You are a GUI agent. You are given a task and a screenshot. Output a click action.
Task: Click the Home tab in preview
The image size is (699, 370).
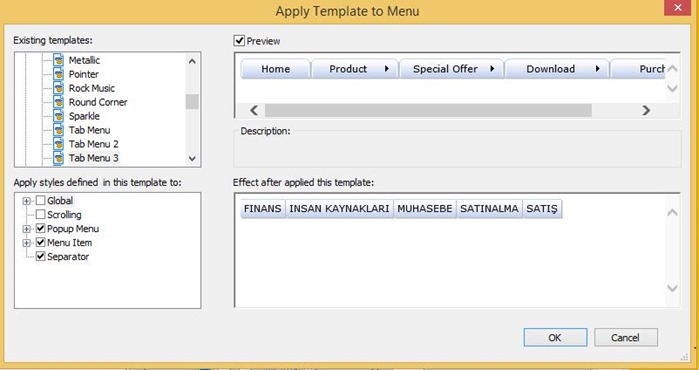pyautogui.click(x=275, y=69)
